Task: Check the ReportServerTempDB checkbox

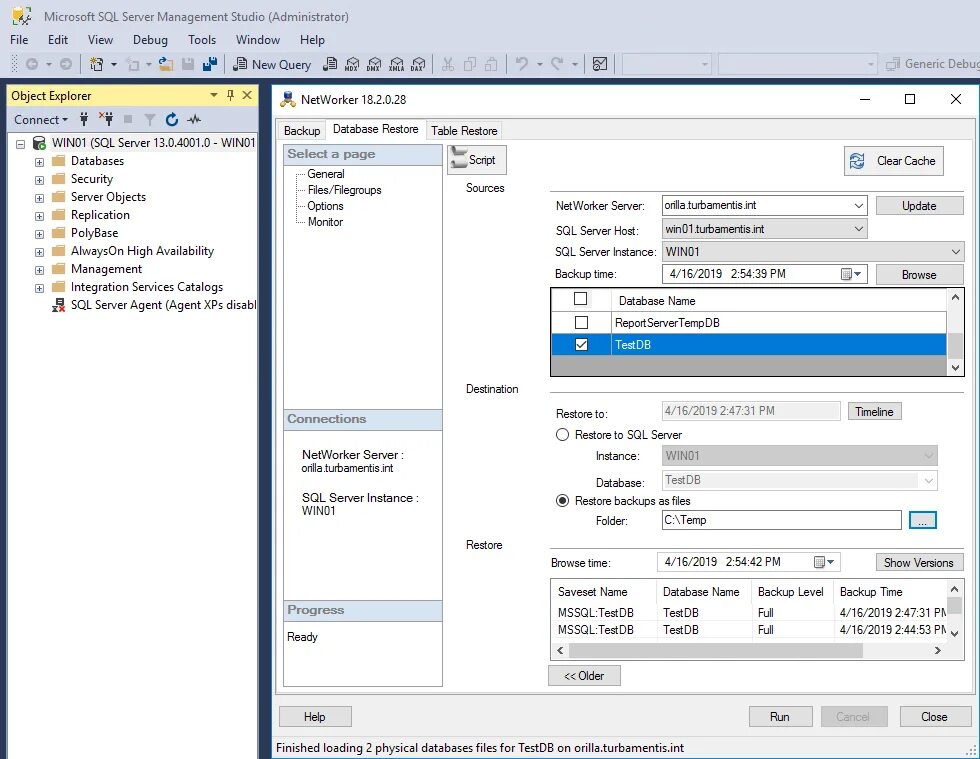Action: tap(581, 323)
